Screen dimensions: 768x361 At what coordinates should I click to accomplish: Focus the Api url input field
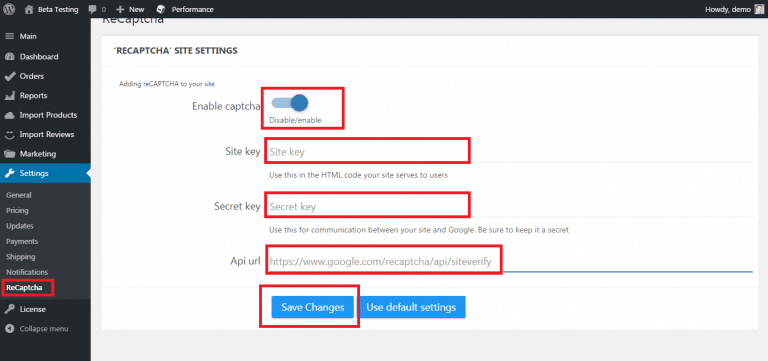[510, 262]
